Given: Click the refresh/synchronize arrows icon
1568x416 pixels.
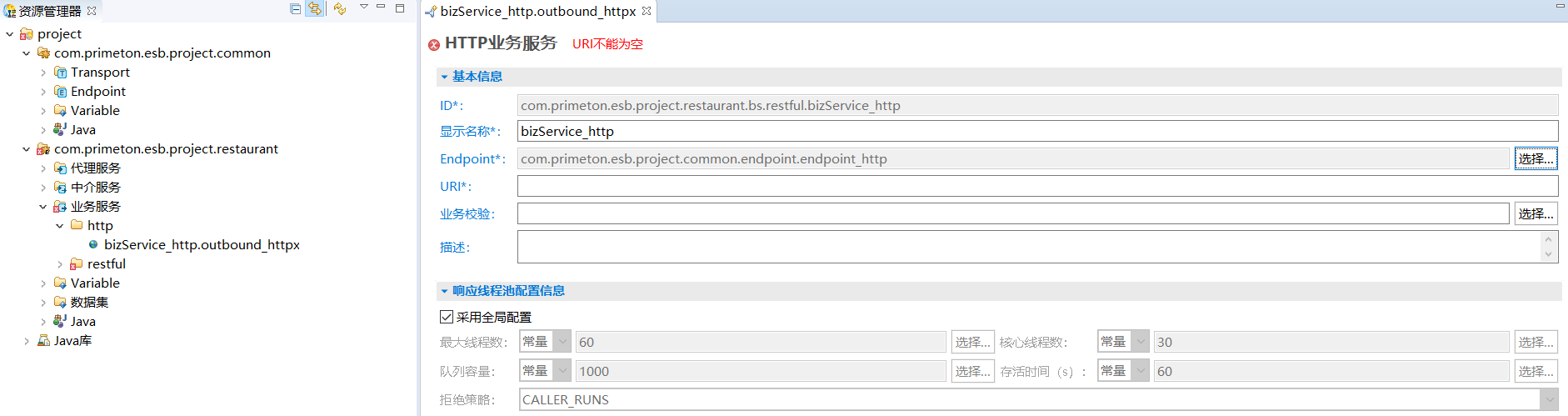Looking at the screenshot, I should click(339, 9).
